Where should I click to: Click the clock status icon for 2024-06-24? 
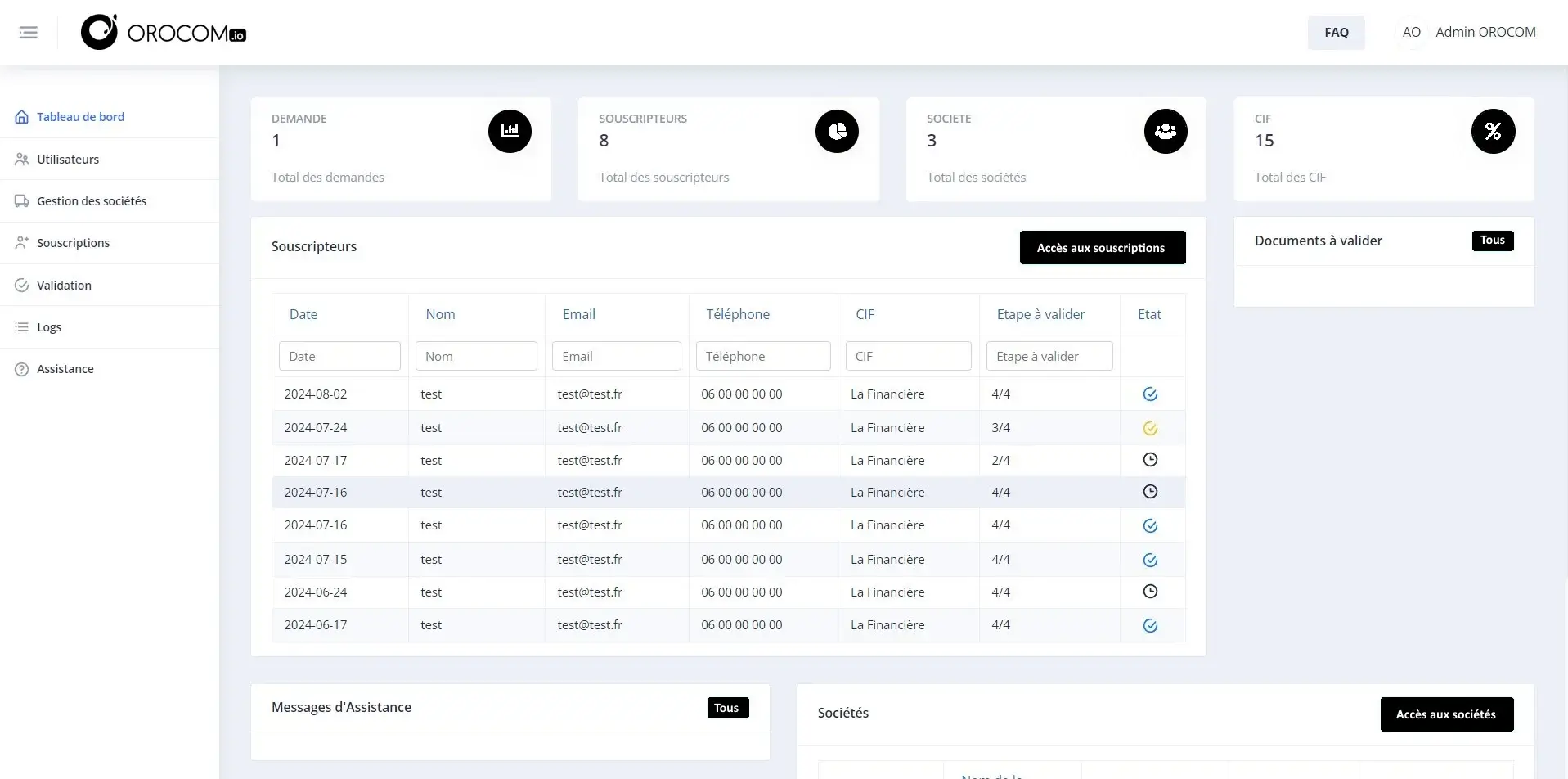1150,592
